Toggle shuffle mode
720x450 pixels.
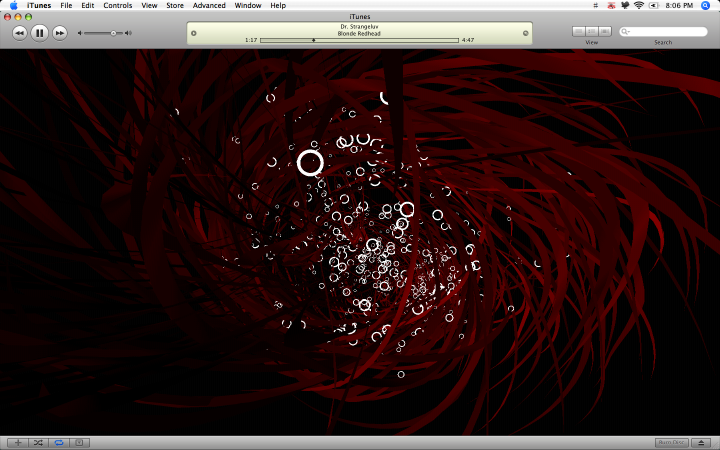(38, 443)
